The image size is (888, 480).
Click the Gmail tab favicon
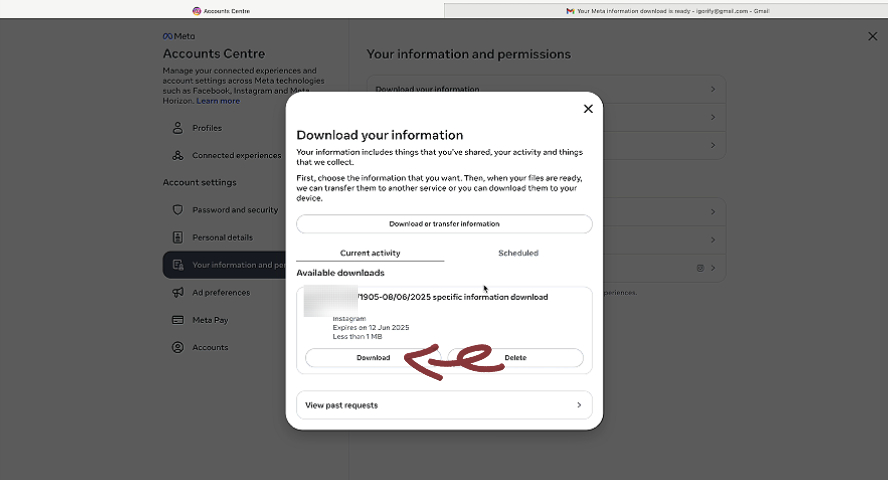(x=570, y=11)
